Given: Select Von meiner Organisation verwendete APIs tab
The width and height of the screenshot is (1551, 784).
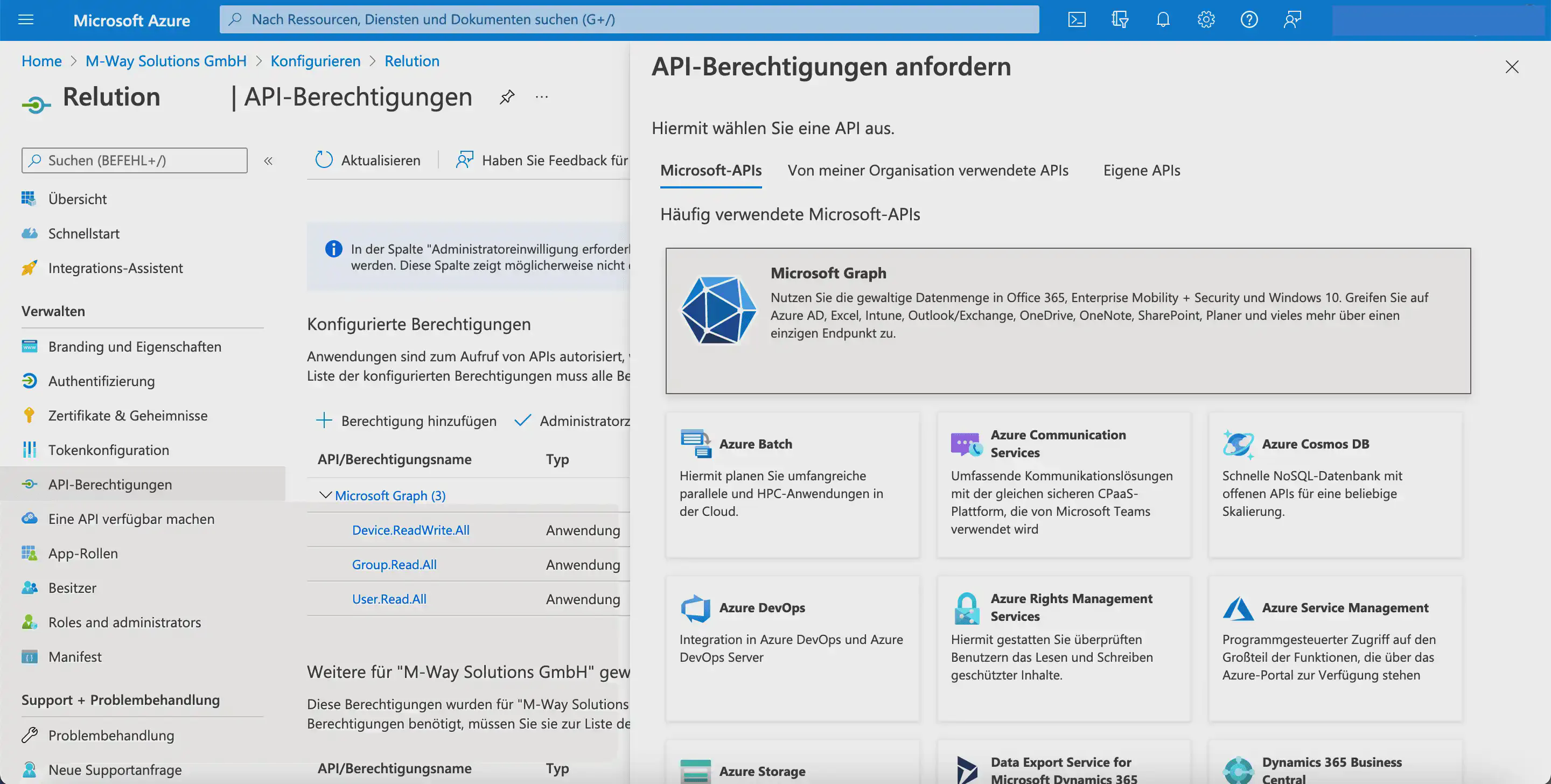Looking at the screenshot, I should click(927, 170).
